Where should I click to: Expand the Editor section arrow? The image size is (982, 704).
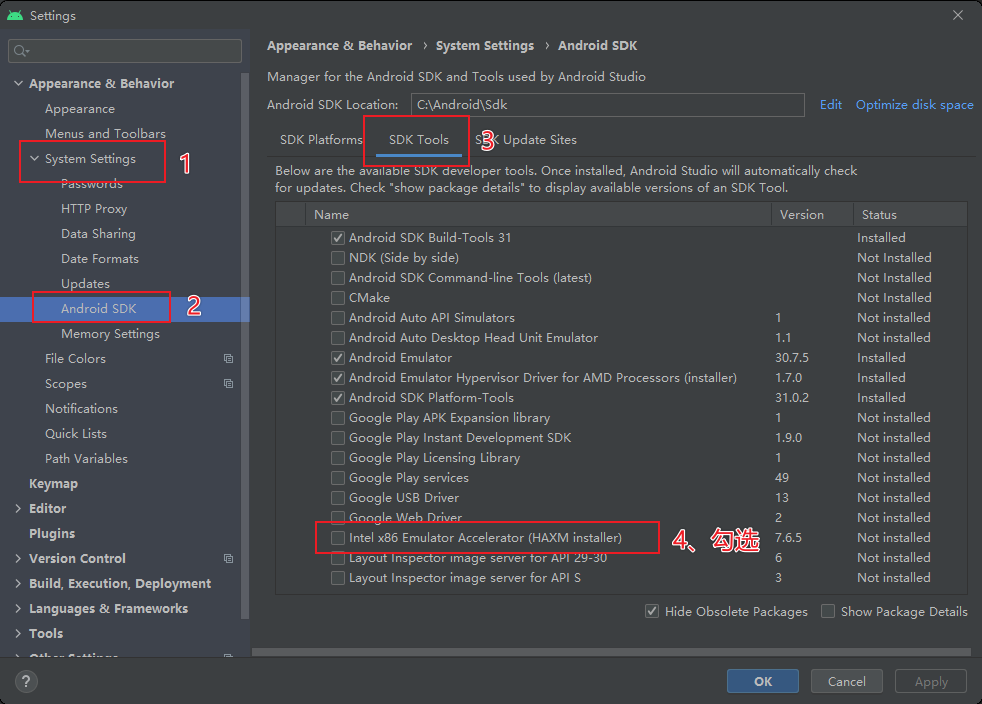(x=18, y=509)
